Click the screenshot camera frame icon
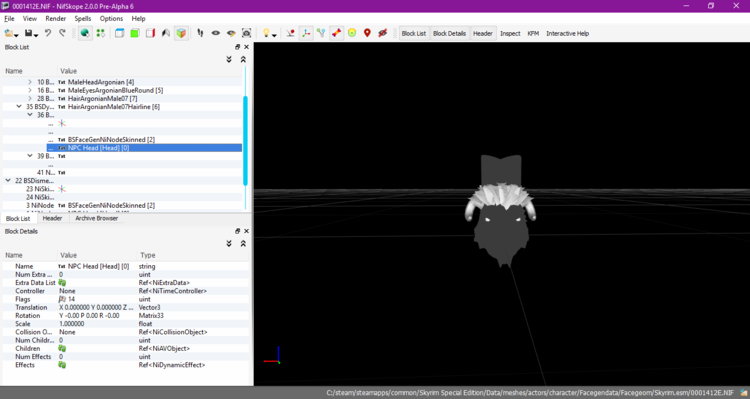 pyautogui.click(x=246, y=33)
